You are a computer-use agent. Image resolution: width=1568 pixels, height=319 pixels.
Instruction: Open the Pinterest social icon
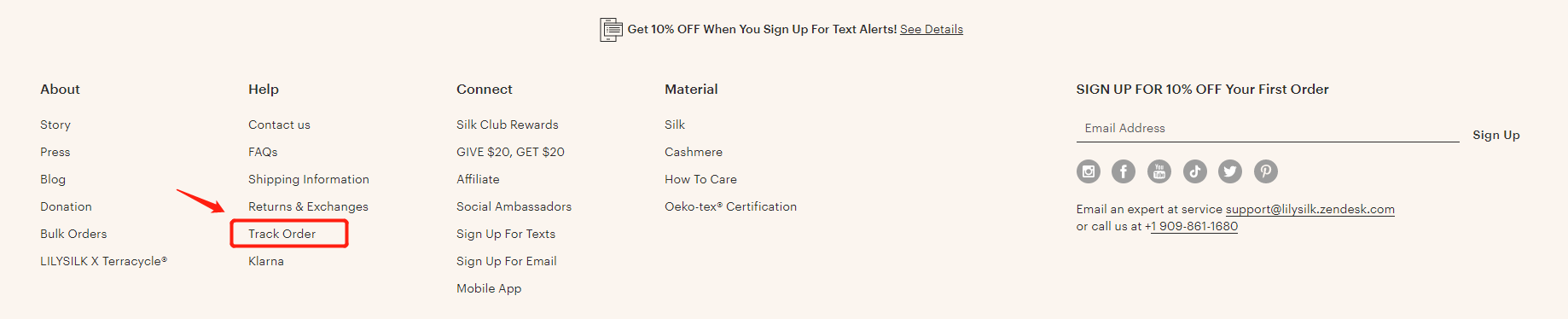(1266, 171)
